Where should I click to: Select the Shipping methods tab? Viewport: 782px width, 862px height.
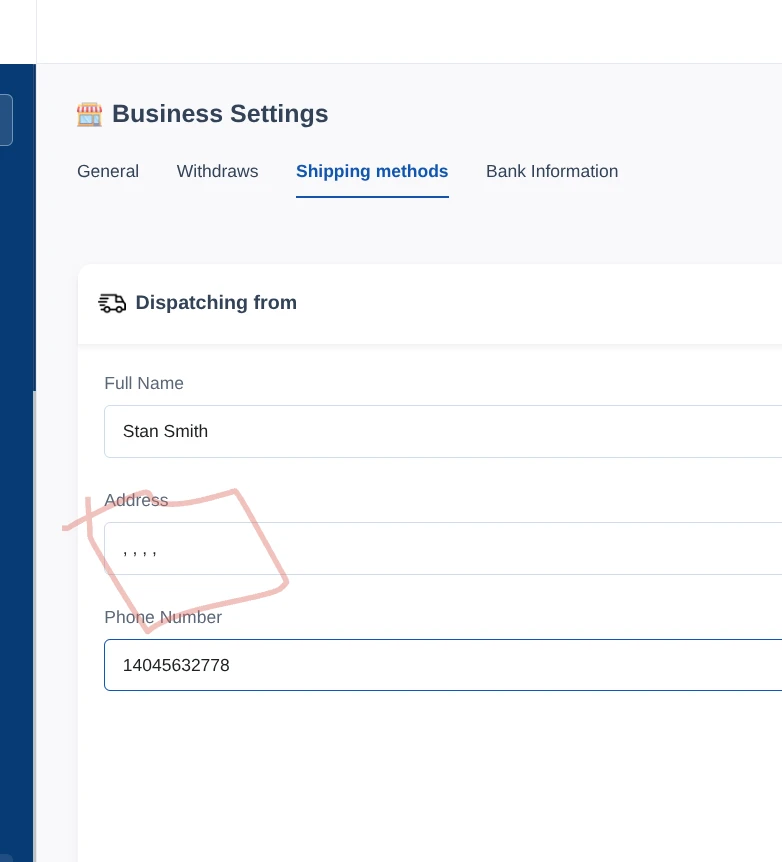(372, 171)
